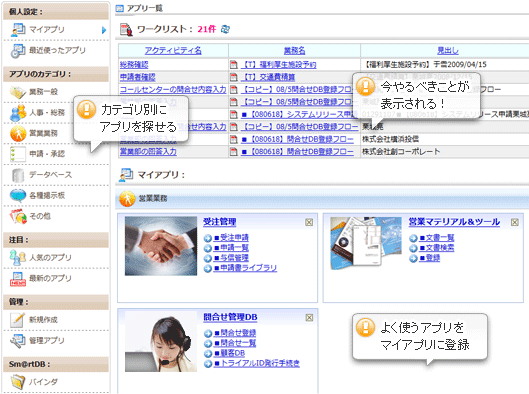529x394 pixels.
Task: Open the 営業業務 category icon in sidebar
Action: click(18, 134)
